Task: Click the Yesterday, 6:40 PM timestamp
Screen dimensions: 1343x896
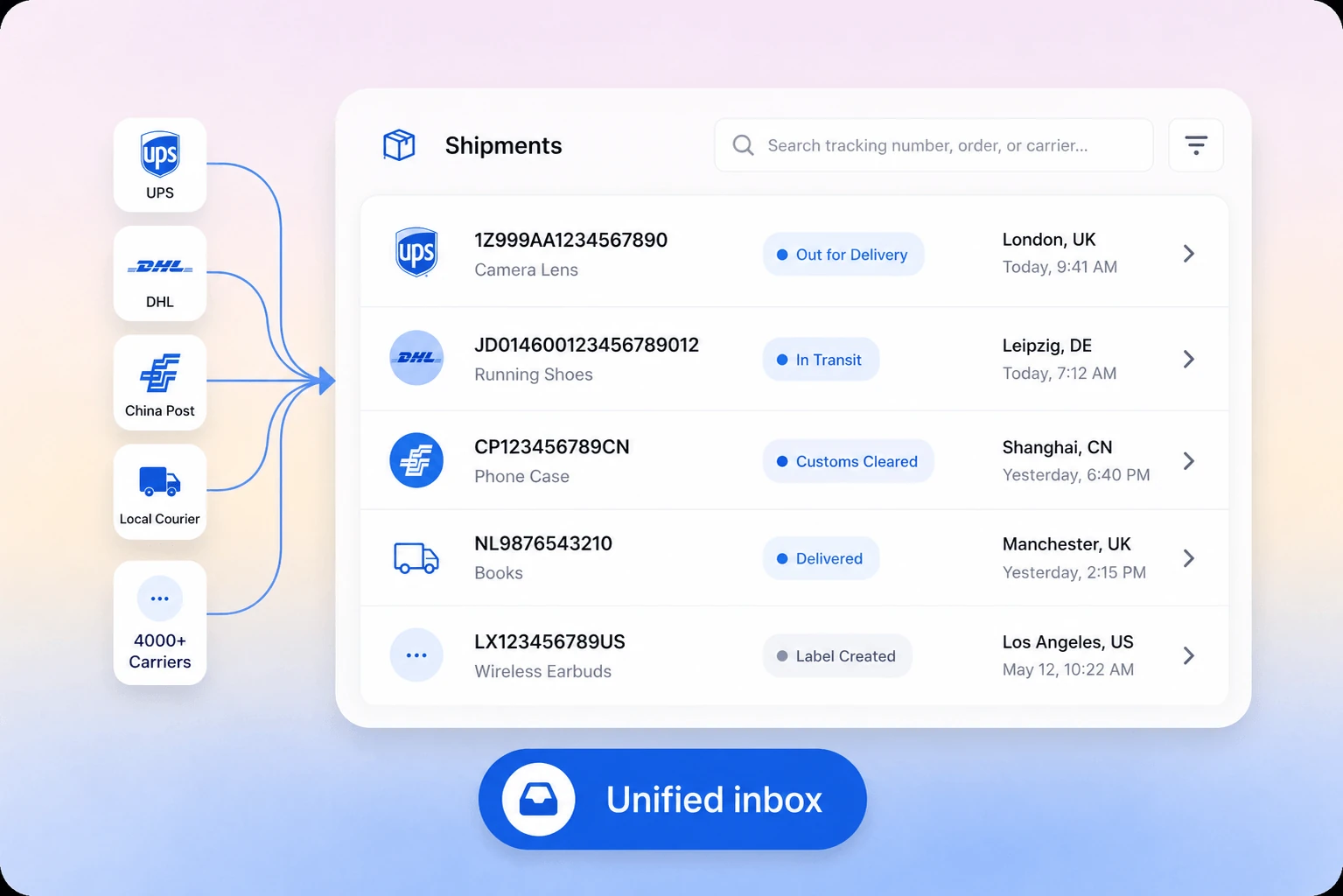Action: [1076, 475]
